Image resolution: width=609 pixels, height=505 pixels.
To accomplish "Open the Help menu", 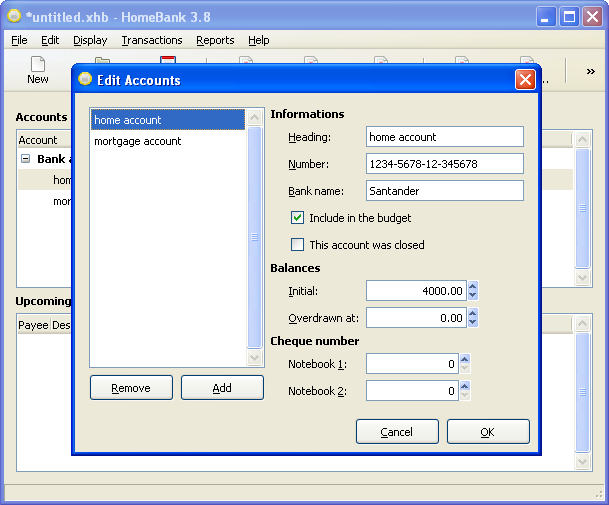I will [259, 40].
